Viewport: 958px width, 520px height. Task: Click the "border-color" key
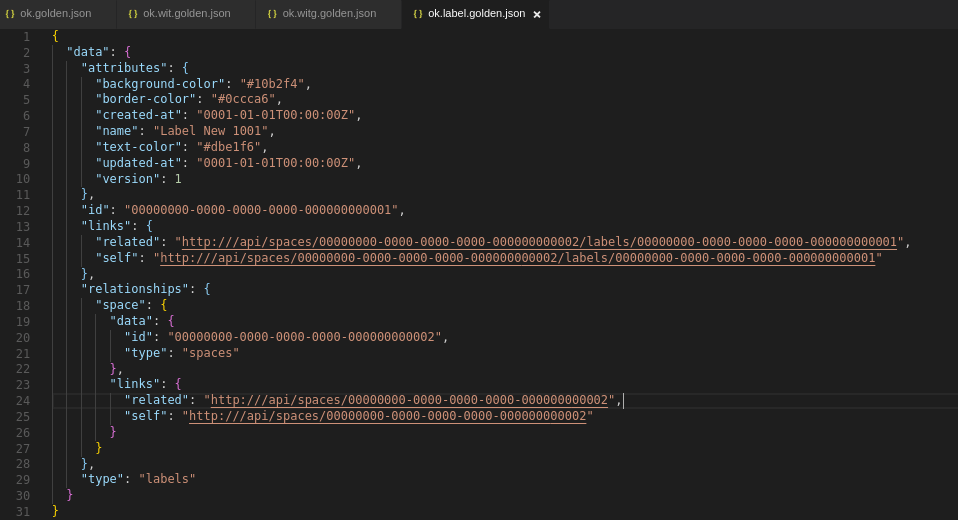pos(146,99)
